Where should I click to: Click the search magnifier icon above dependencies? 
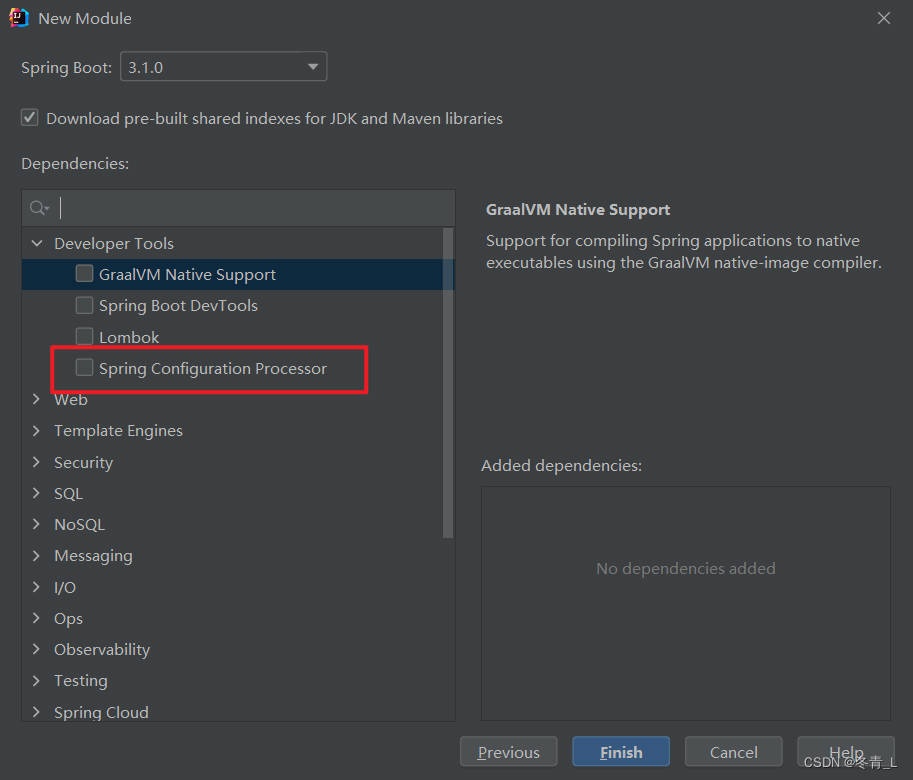(38, 207)
